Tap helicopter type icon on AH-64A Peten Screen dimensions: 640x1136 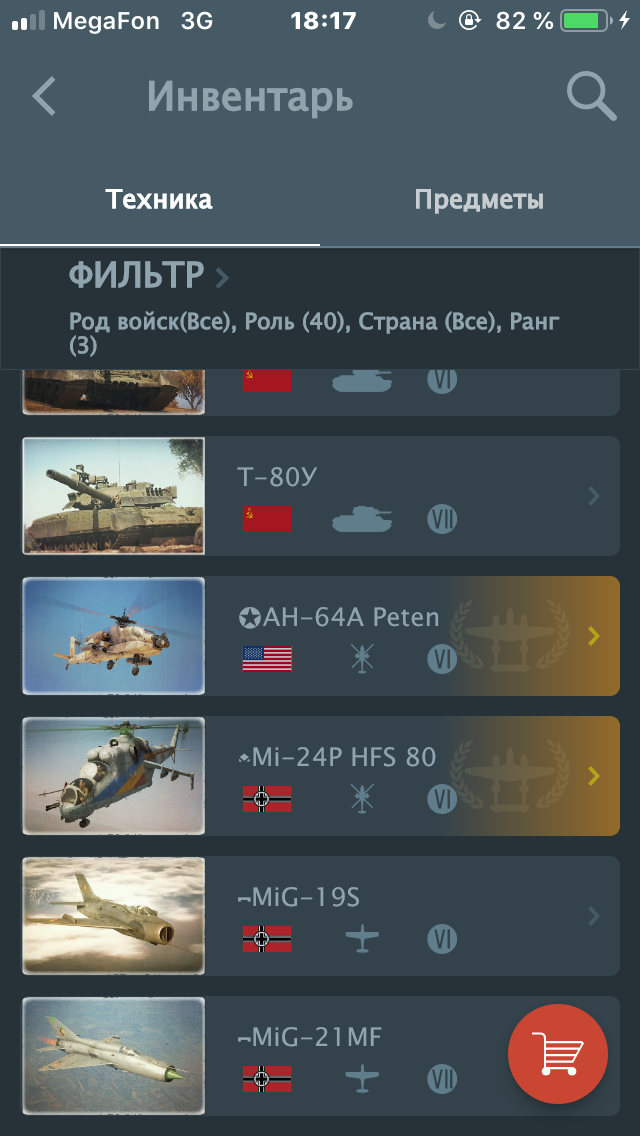362,659
